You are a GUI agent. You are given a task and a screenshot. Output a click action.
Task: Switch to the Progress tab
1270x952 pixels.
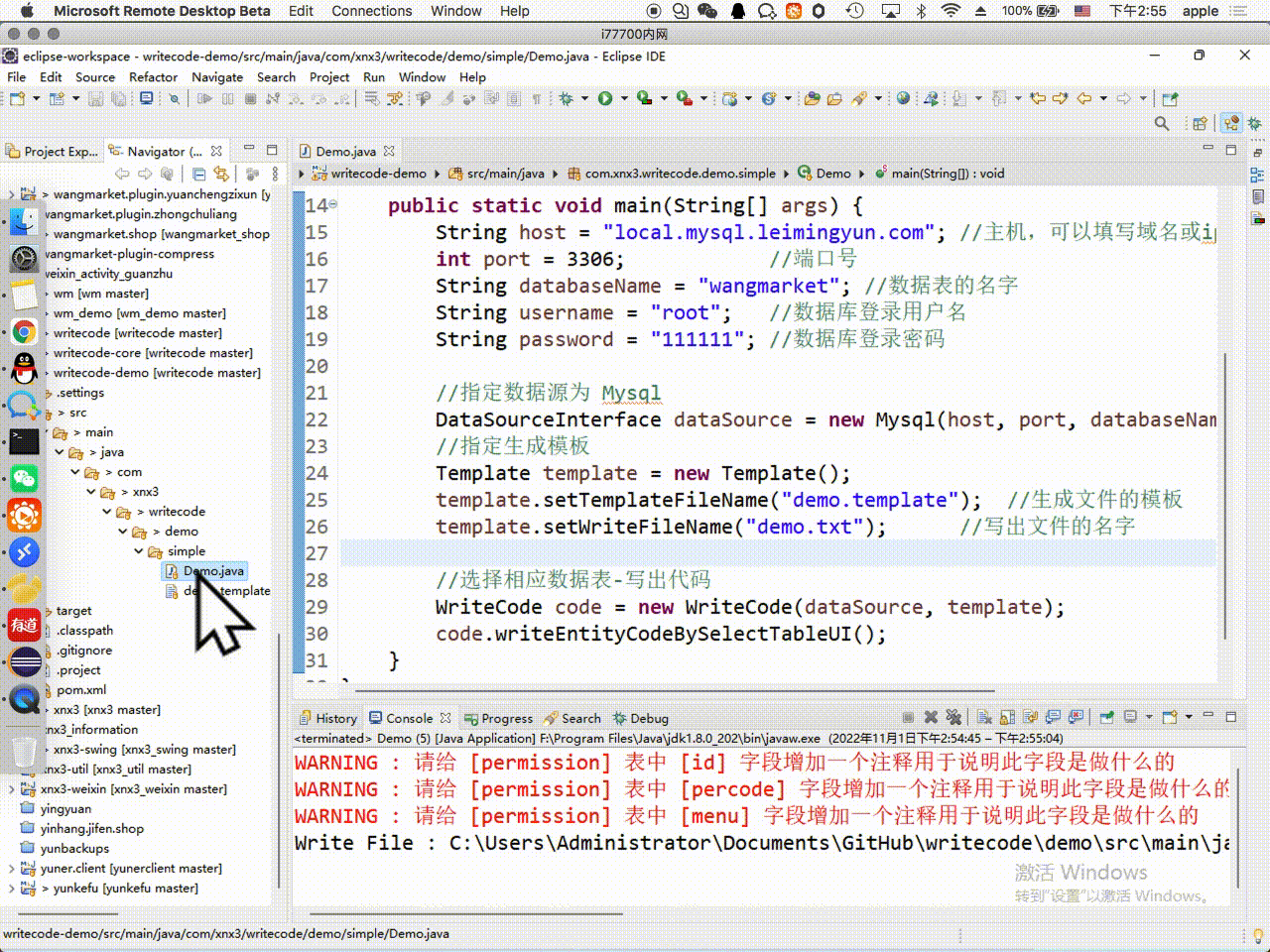(x=498, y=719)
